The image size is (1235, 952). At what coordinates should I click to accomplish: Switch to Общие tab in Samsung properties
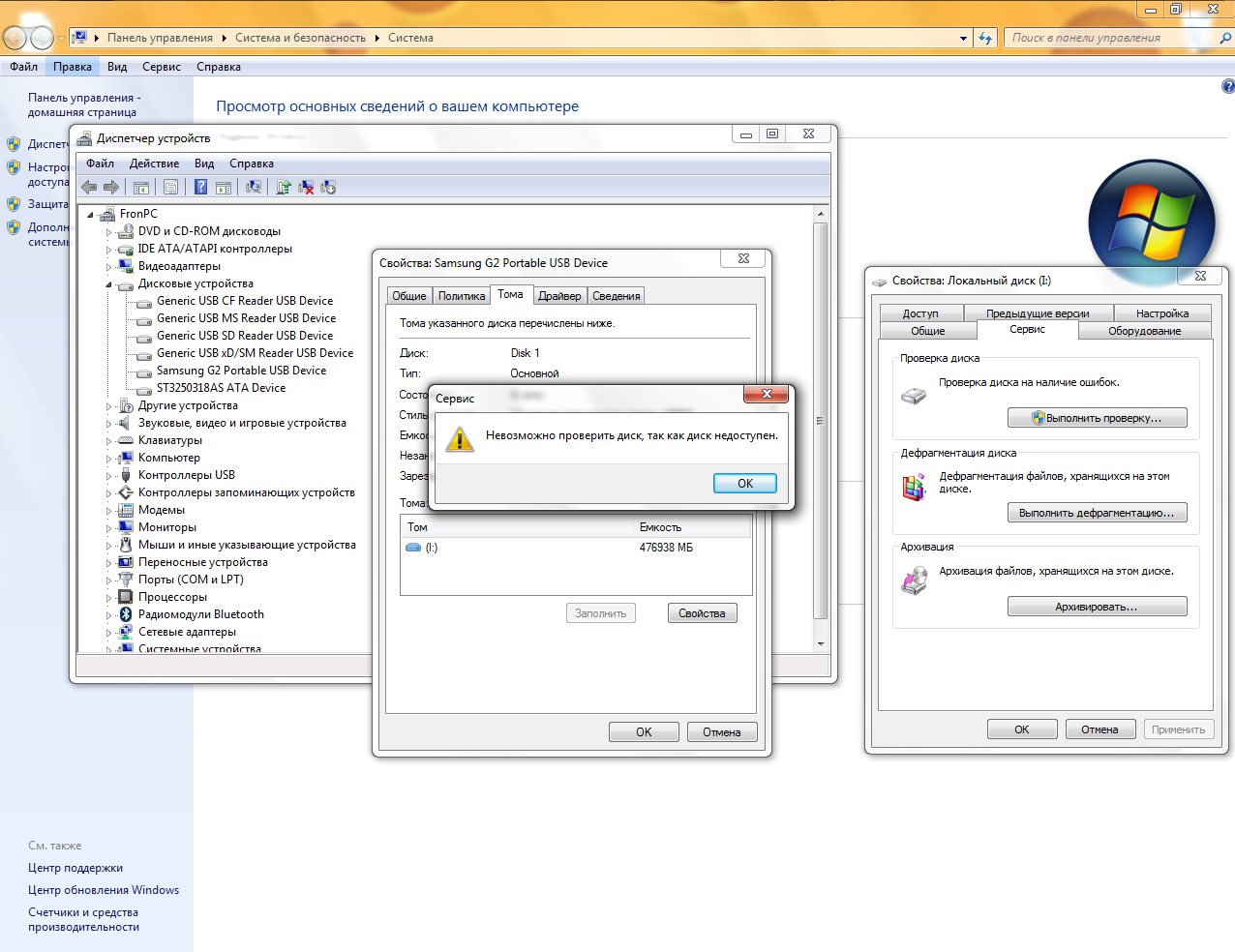point(409,296)
